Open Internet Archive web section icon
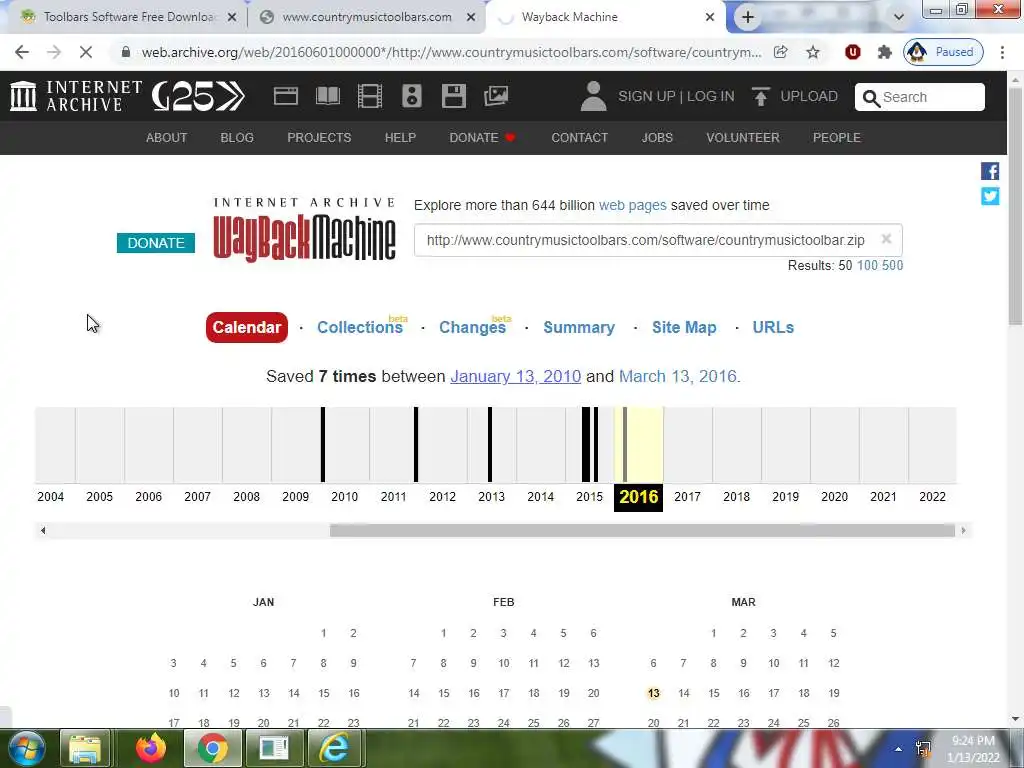The height and width of the screenshot is (768, 1024). pos(285,96)
